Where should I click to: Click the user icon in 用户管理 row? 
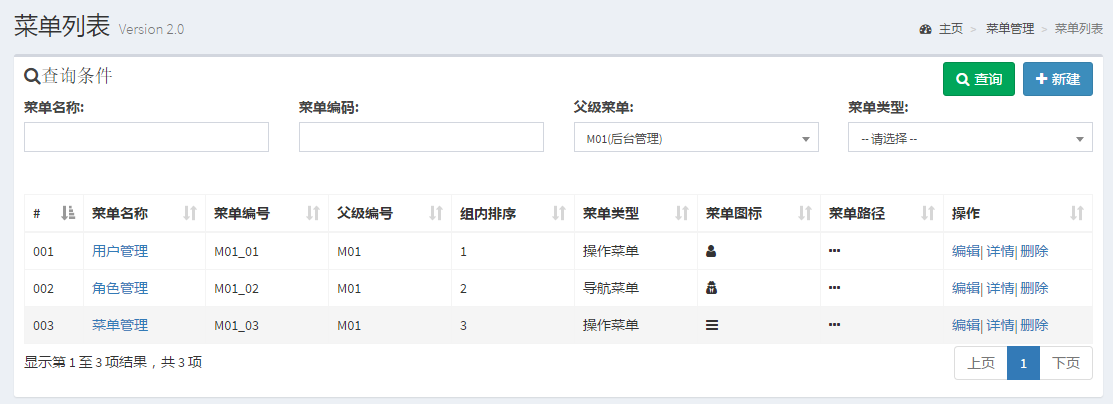[x=711, y=251]
